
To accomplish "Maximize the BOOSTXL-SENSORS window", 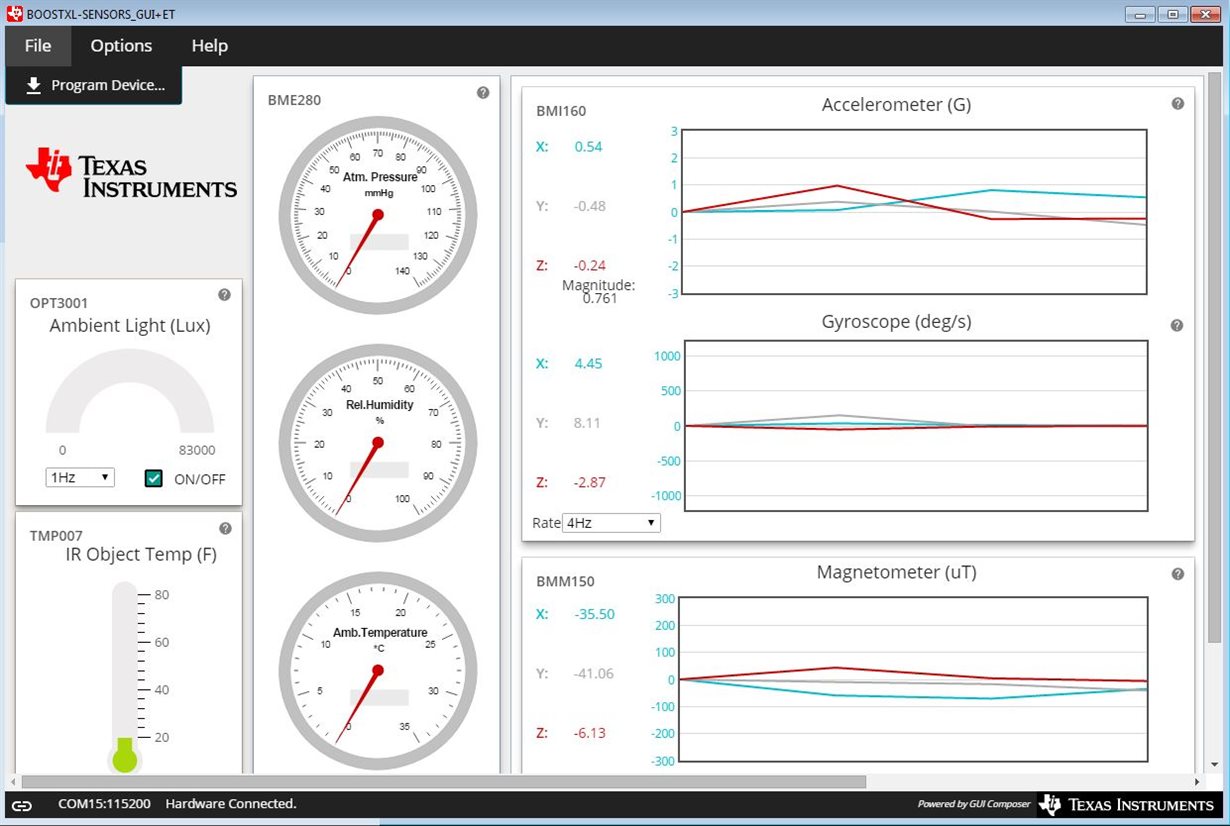I will click(x=1174, y=13).
